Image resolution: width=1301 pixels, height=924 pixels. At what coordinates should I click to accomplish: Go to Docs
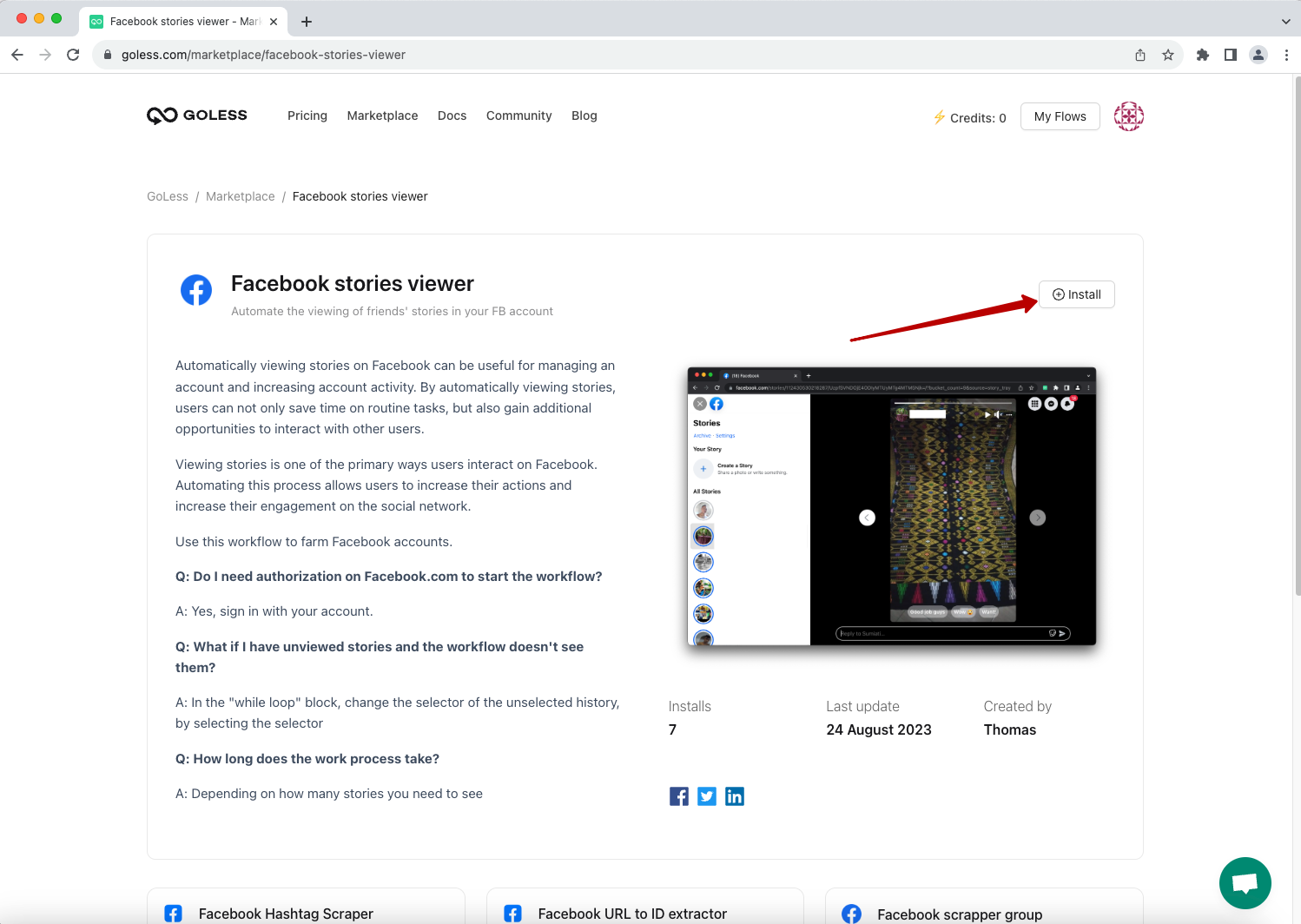[x=452, y=115]
